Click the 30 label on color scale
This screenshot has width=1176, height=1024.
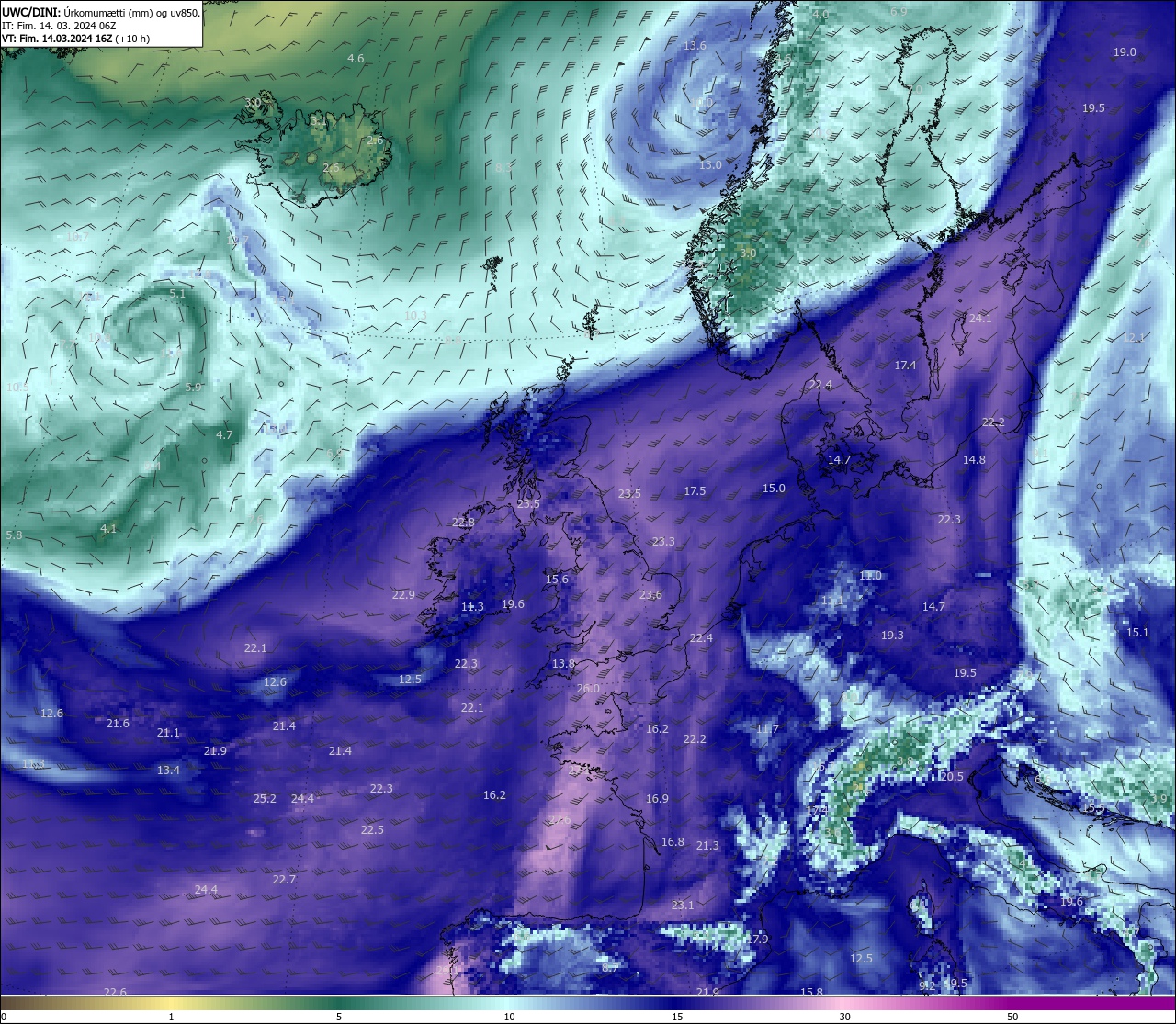coord(844,1017)
